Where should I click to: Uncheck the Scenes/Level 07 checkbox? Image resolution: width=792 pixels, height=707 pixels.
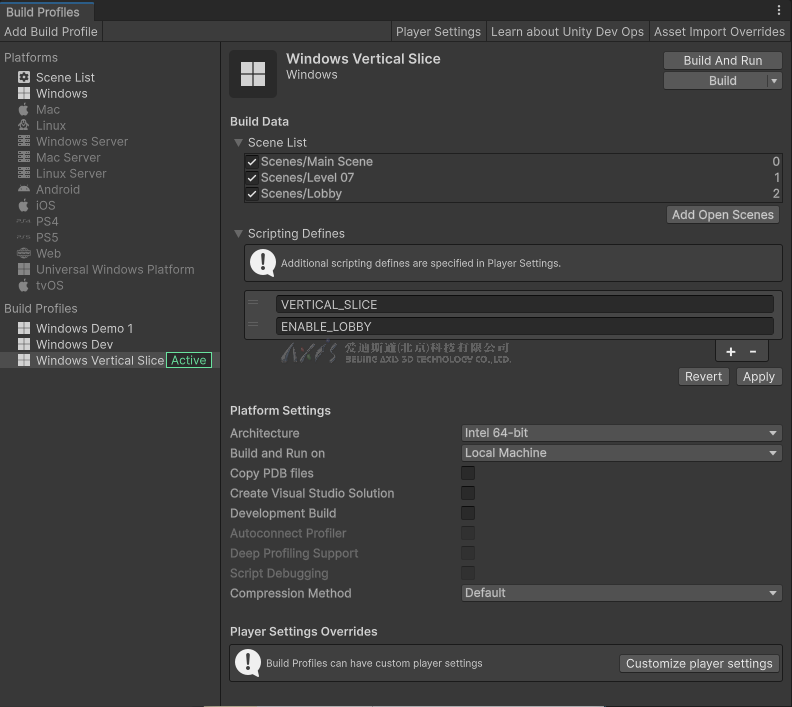click(252, 178)
